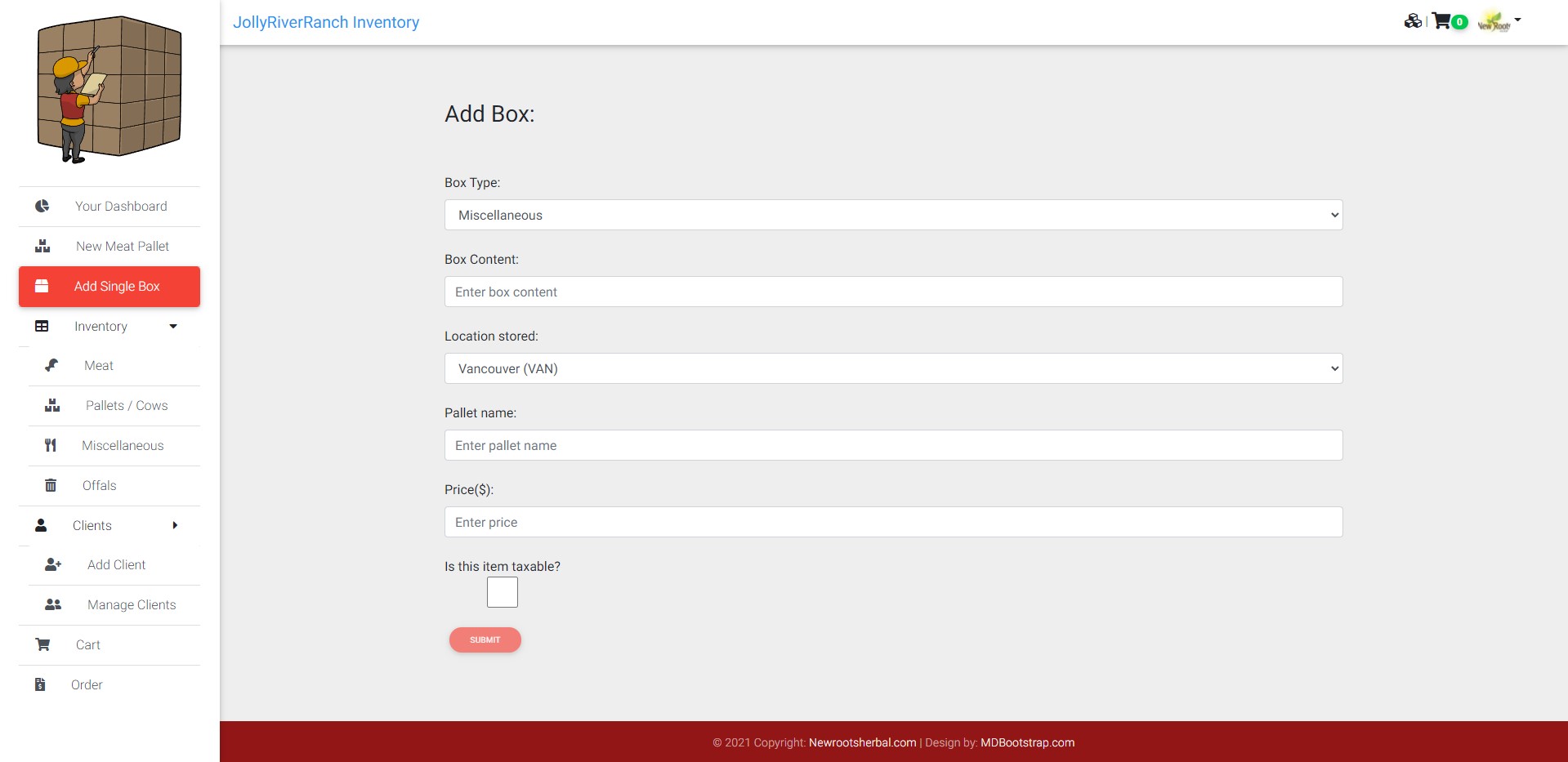Image resolution: width=1568 pixels, height=762 pixels.
Task: Click the cubes icon in top bar
Action: click(x=1413, y=21)
